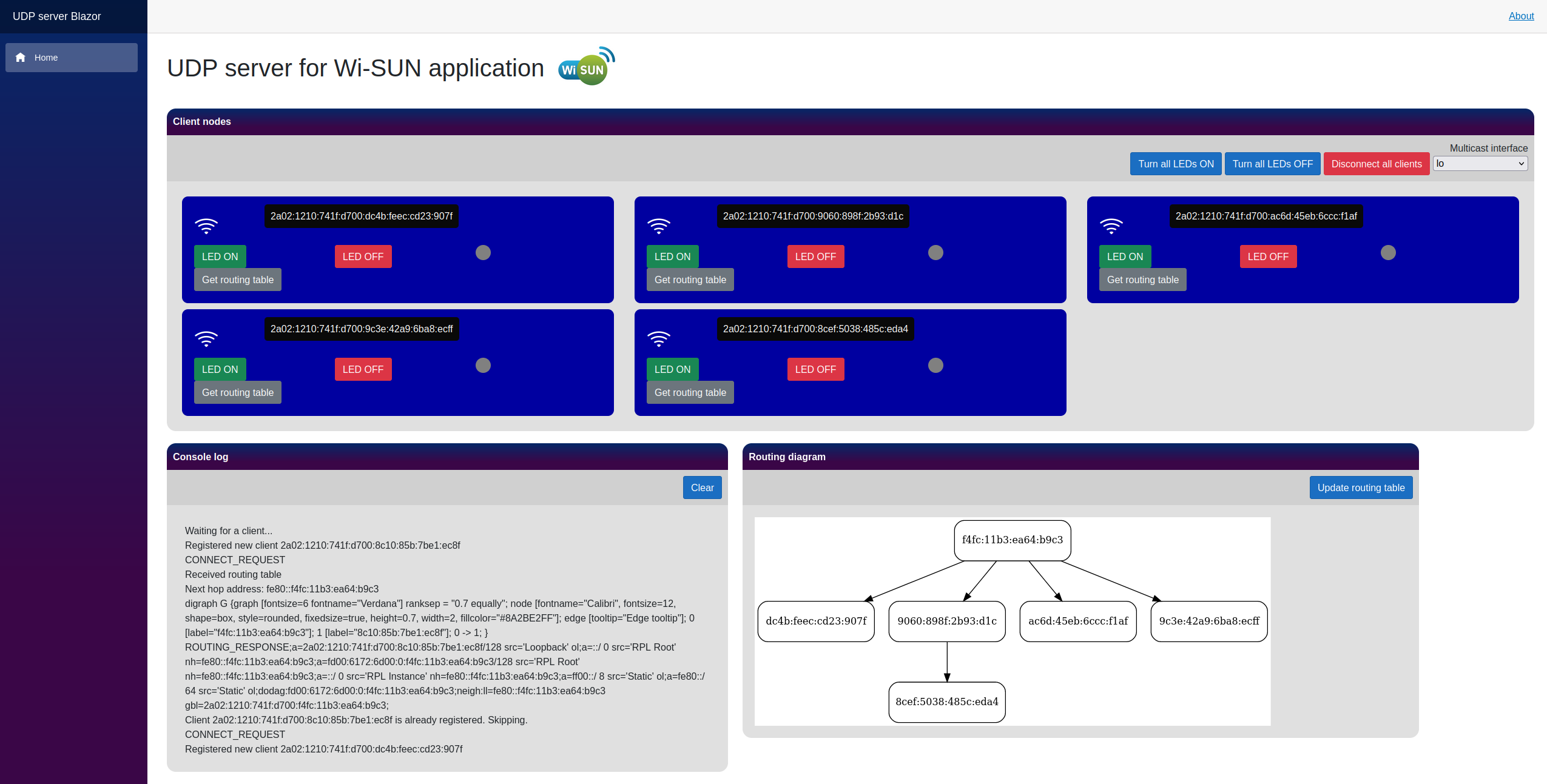This screenshot has height=784, width=1547.
Task: Click Wi-Fi icon of the 8cef:5038:485c:eda4 node
Action: coord(659,339)
